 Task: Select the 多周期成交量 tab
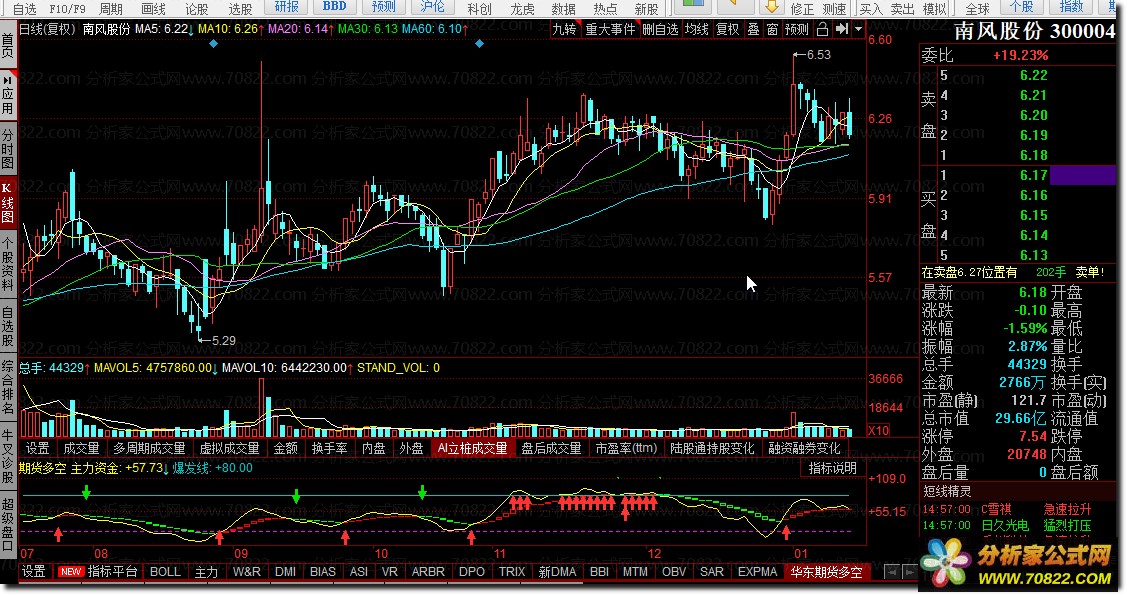point(149,448)
